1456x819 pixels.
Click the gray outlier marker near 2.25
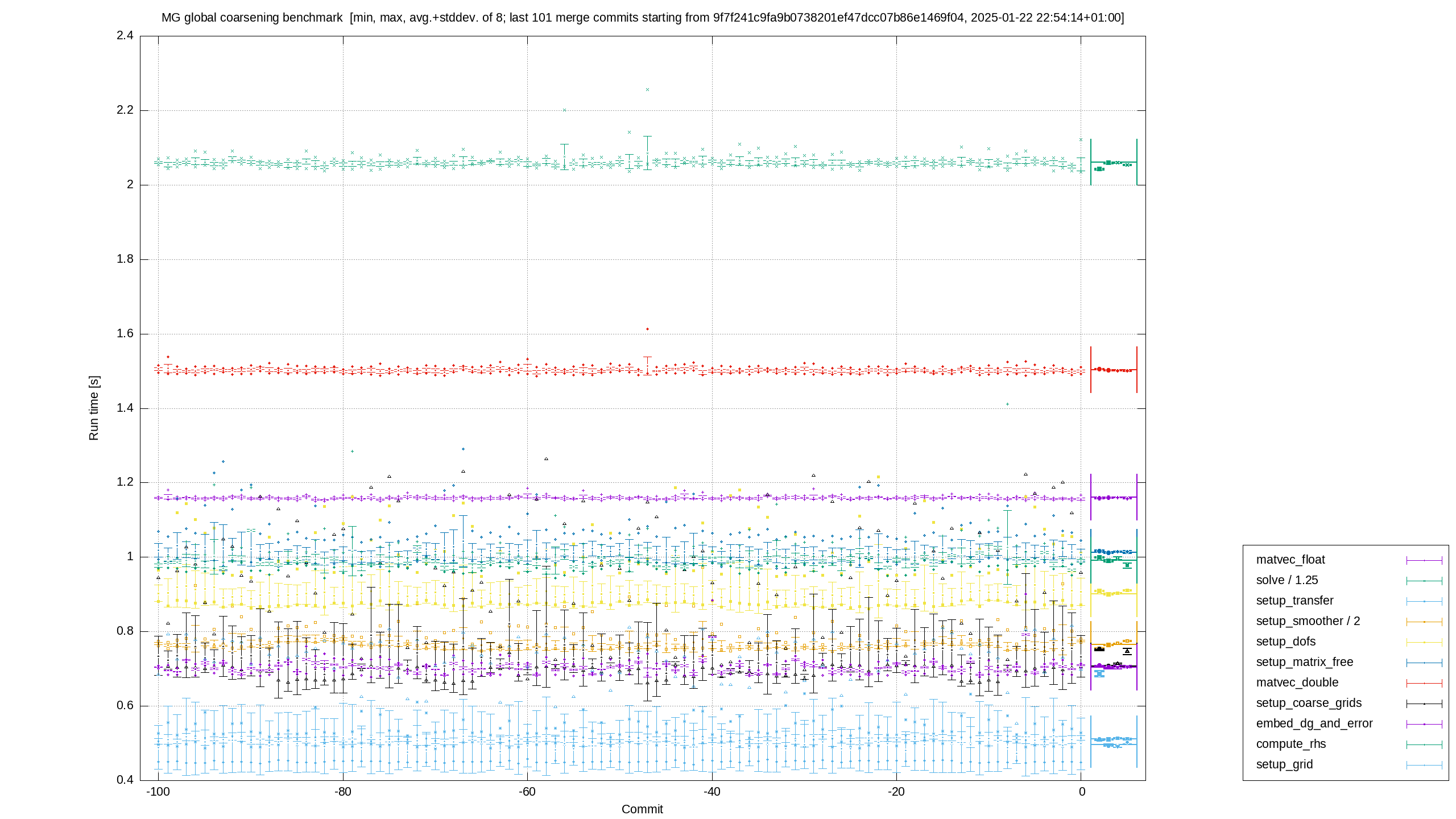(x=647, y=90)
